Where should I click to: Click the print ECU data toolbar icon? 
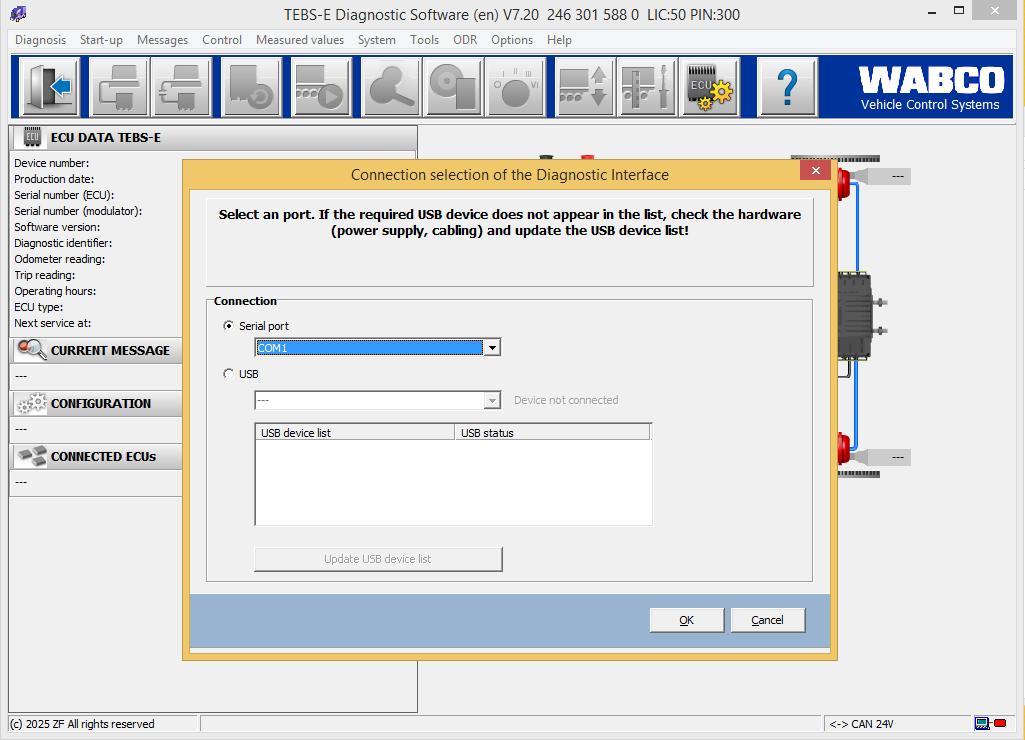(118, 87)
